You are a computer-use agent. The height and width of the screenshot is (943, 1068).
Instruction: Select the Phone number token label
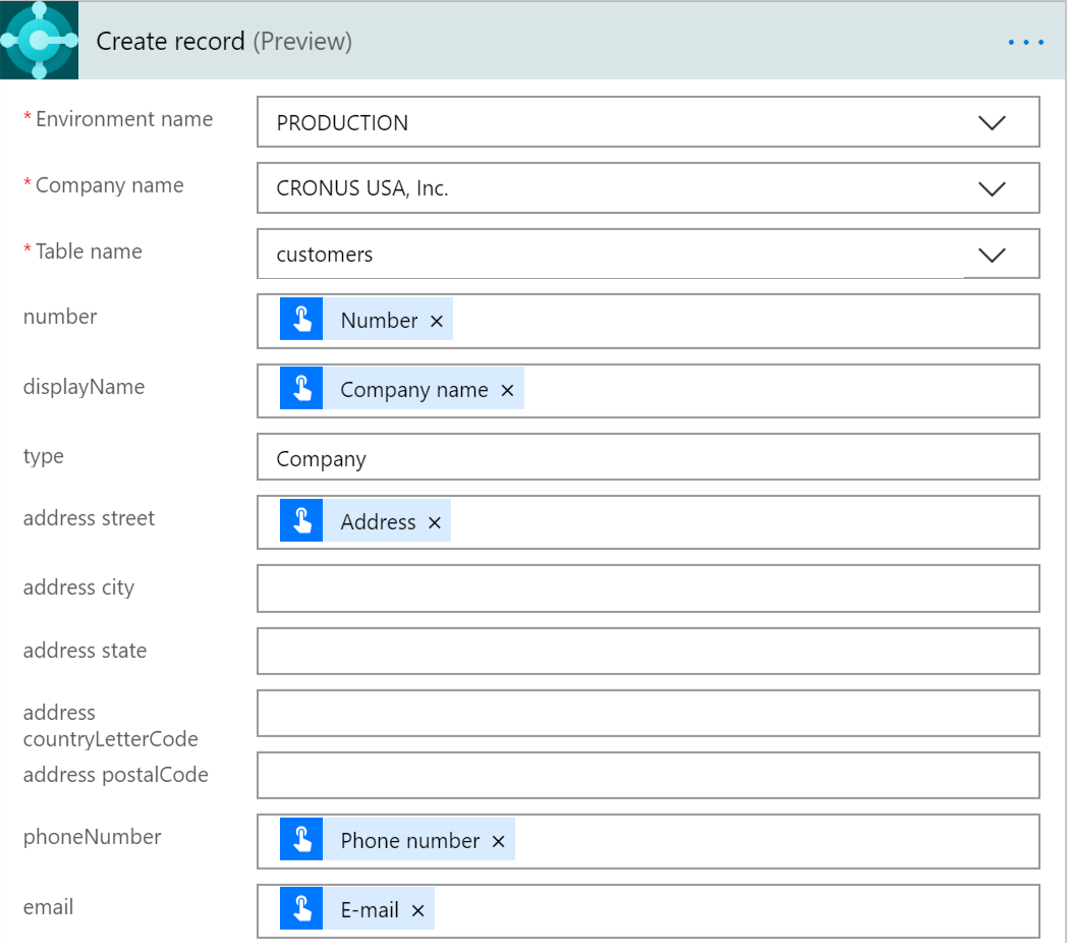point(410,840)
